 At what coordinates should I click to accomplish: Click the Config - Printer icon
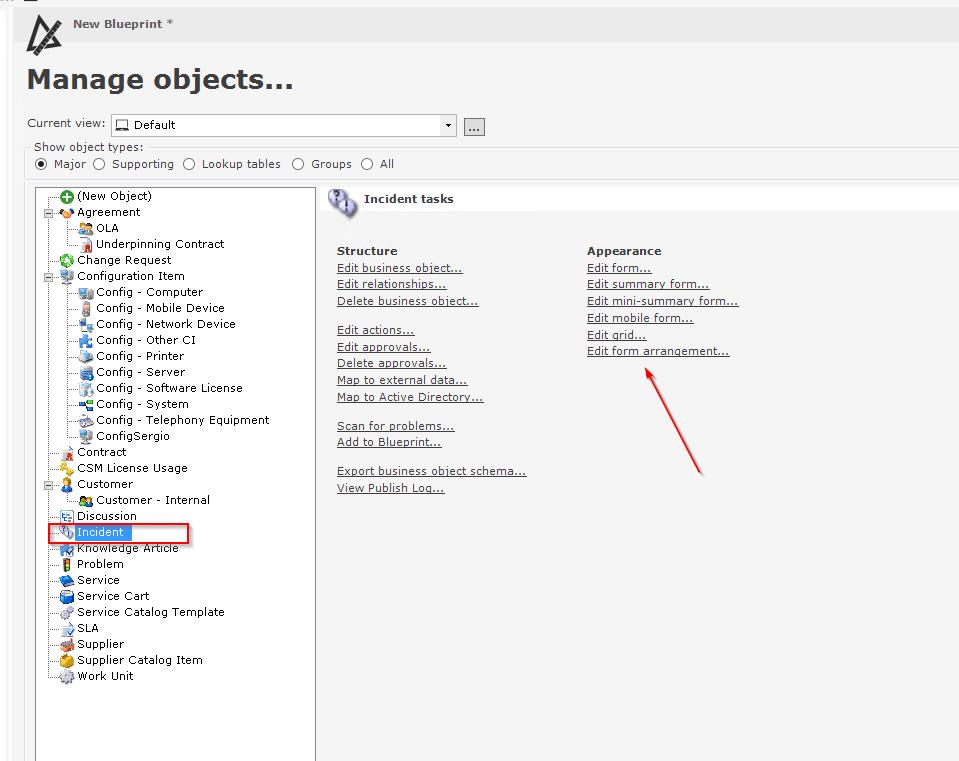pyautogui.click(x=86, y=356)
